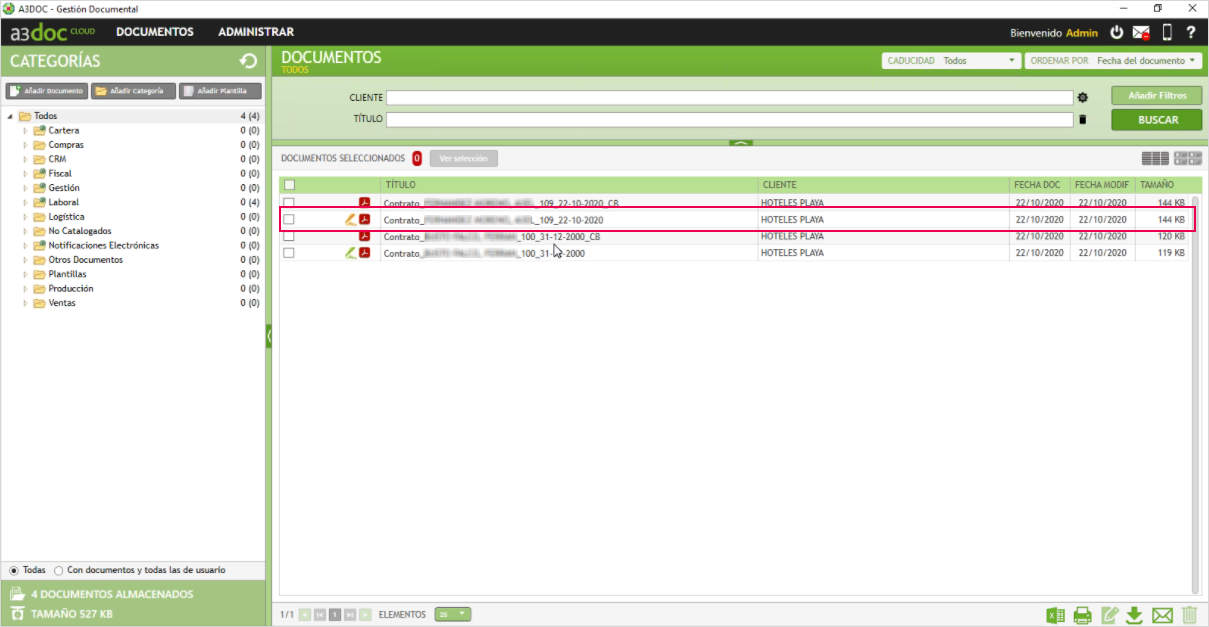The image size is (1209, 627).
Task: Click into the Título input field
Action: [x=730, y=120]
